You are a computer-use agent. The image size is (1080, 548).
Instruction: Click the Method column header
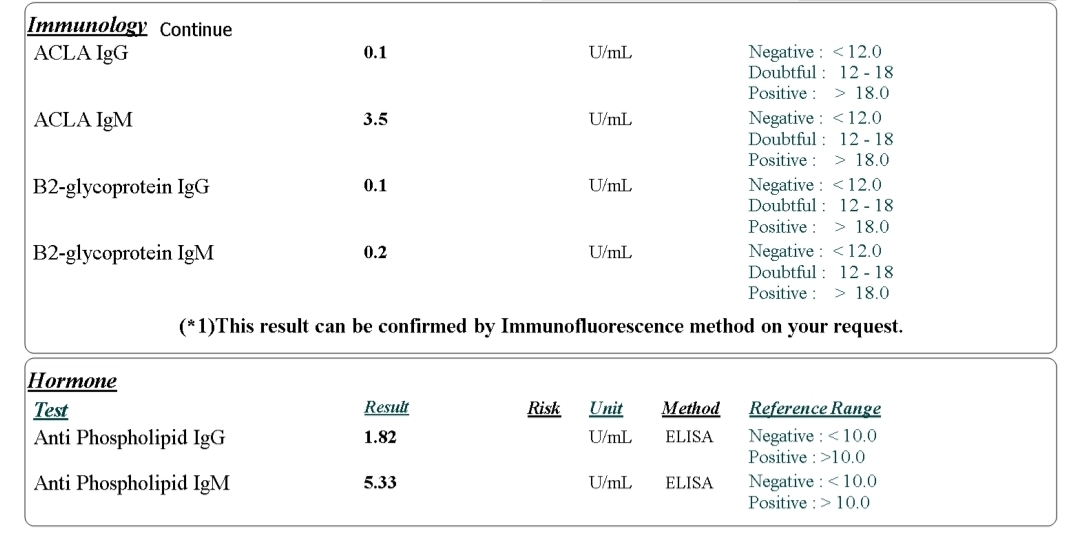tap(691, 408)
